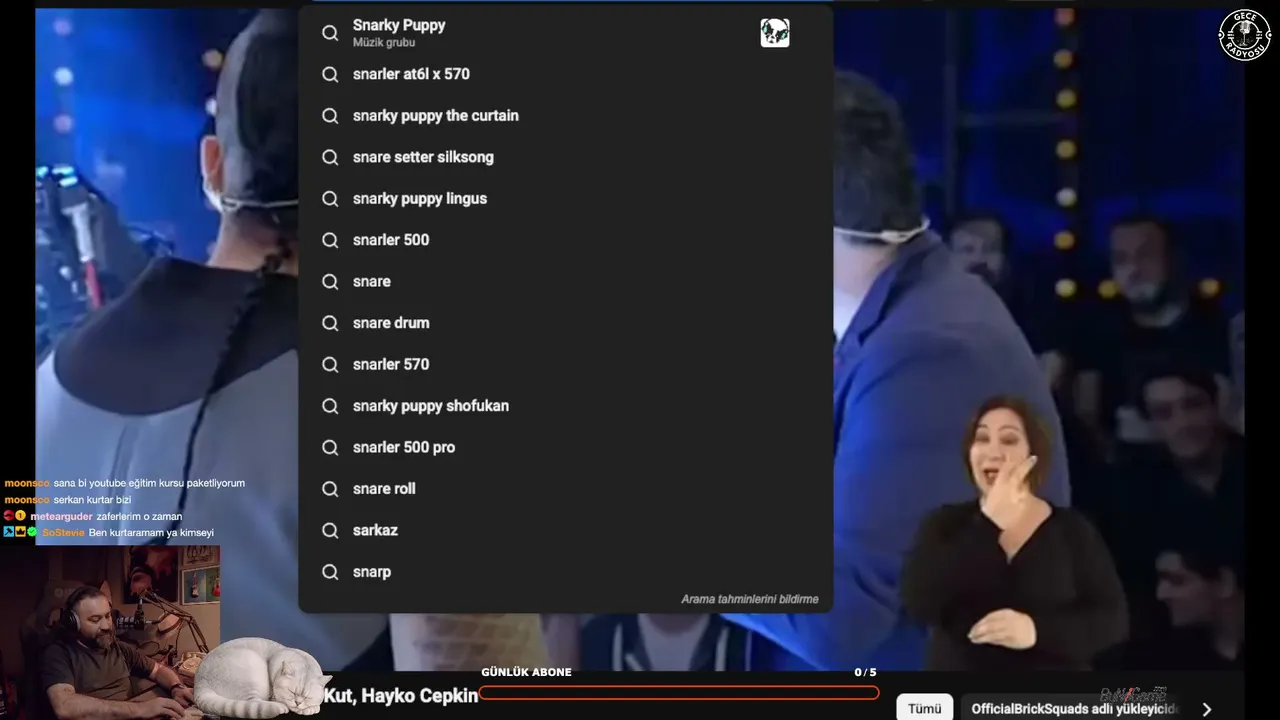Open the 'Arama tahminlerini bildirme' link
The width and height of the screenshot is (1280, 720).
(750, 599)
